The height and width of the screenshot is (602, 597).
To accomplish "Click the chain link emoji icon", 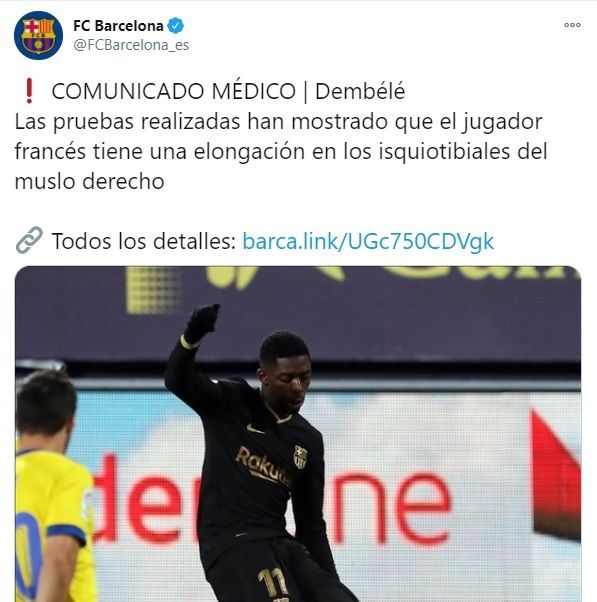I will 29,240.
